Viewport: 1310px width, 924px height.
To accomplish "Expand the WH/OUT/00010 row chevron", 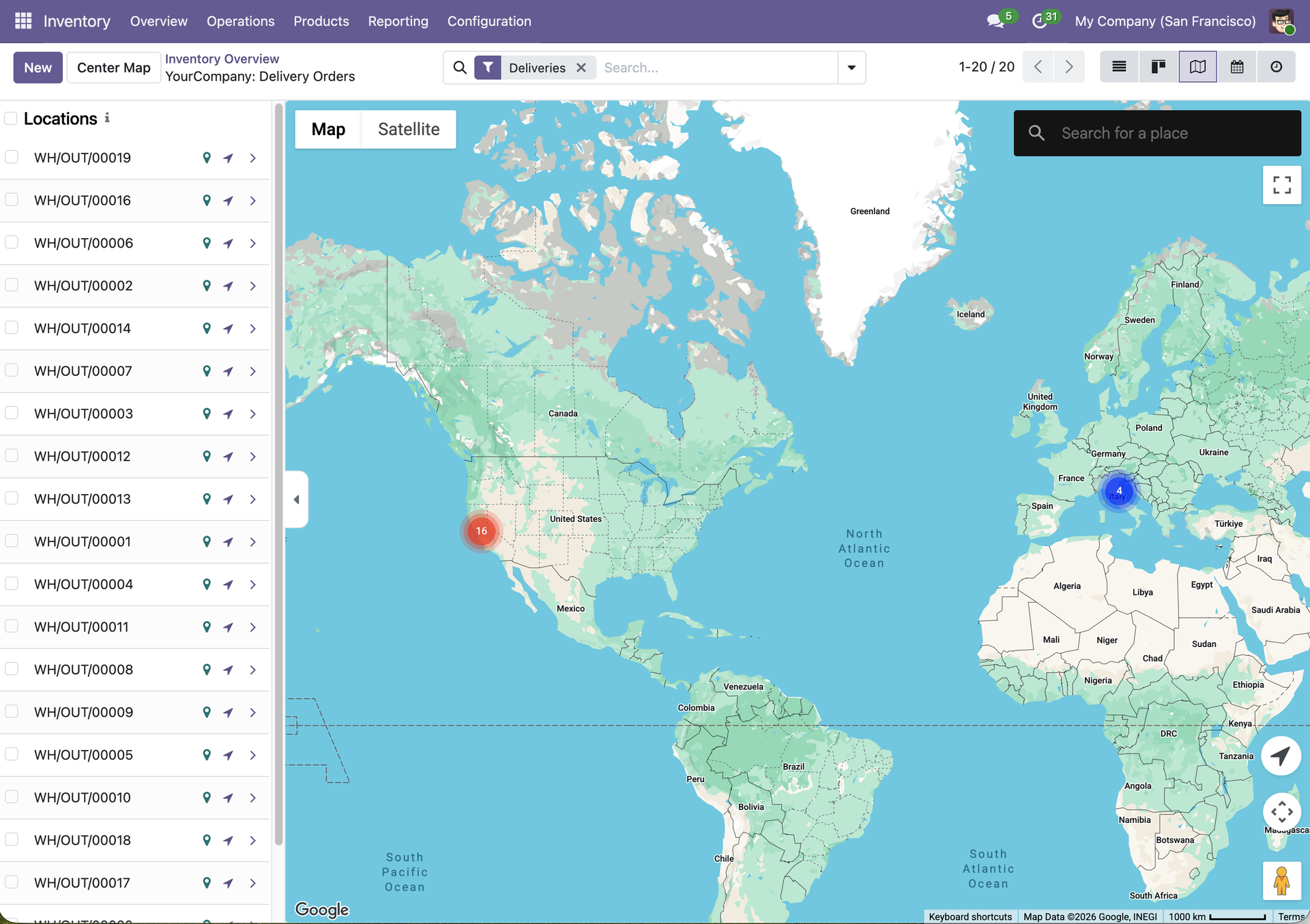I will point(253,798).
